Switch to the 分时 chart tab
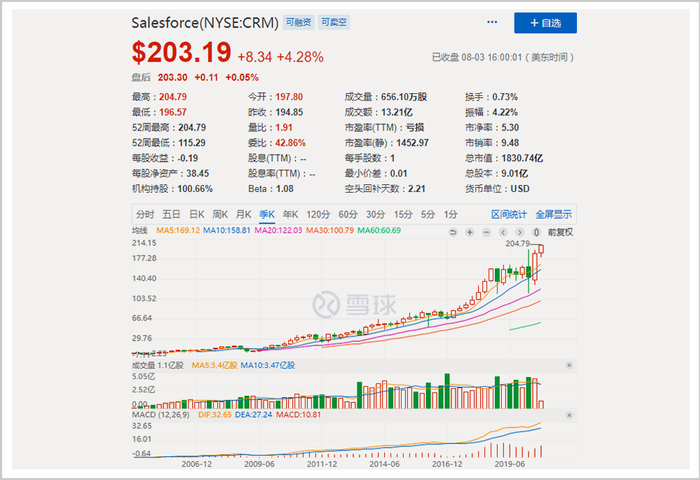The height and width of the screenshot is (480, 700). [145, 215]
